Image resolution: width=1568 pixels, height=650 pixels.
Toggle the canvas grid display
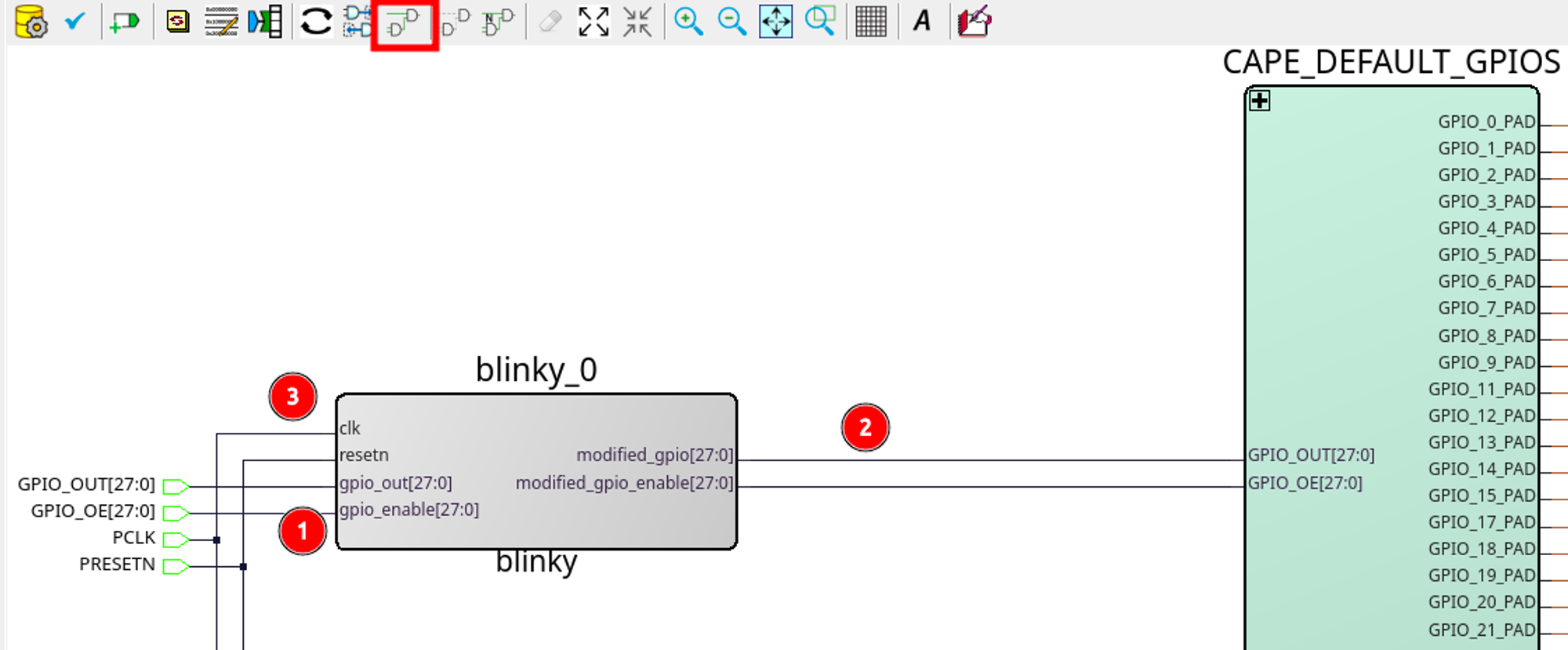pyautogui.click(x=870, y=21)
